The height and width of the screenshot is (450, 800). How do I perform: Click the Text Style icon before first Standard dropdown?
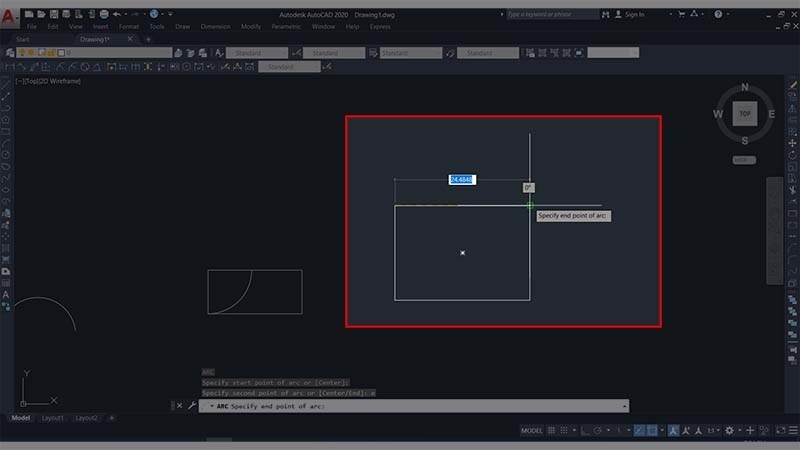coord(219,53)
